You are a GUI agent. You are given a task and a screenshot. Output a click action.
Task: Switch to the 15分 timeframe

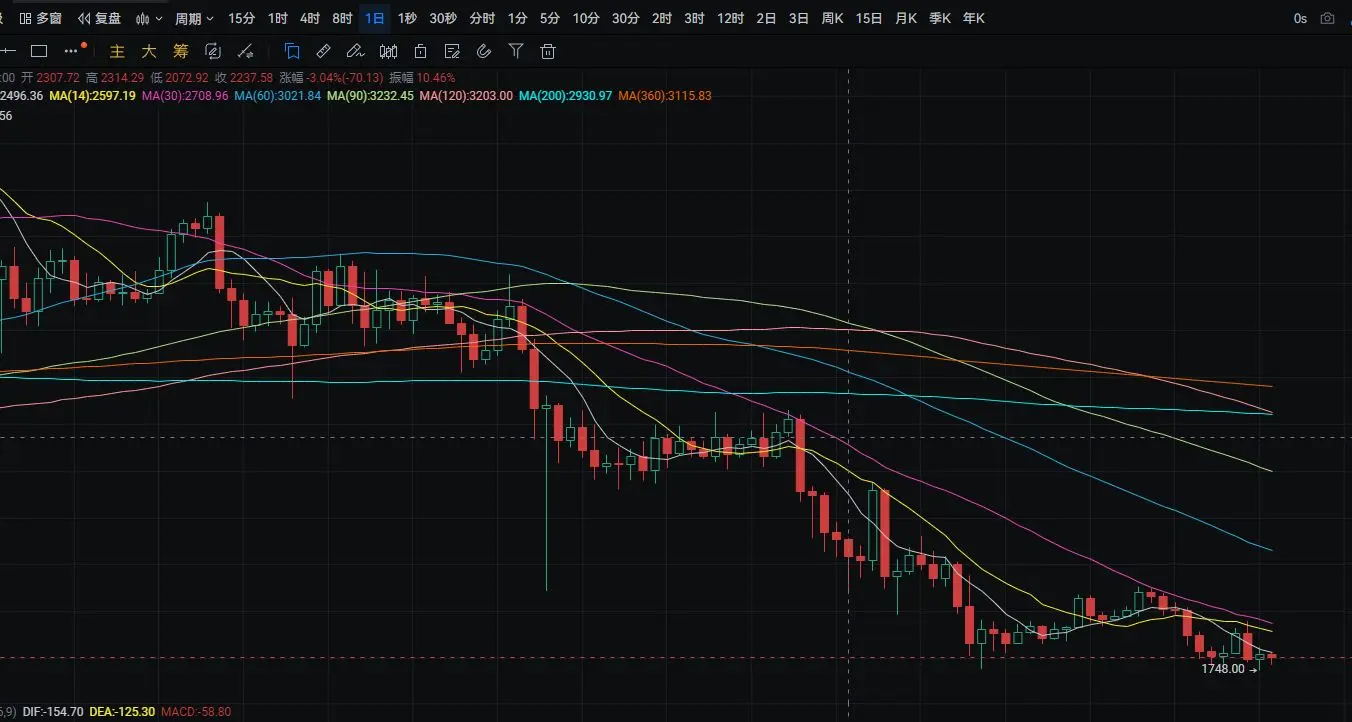(241, 18)
